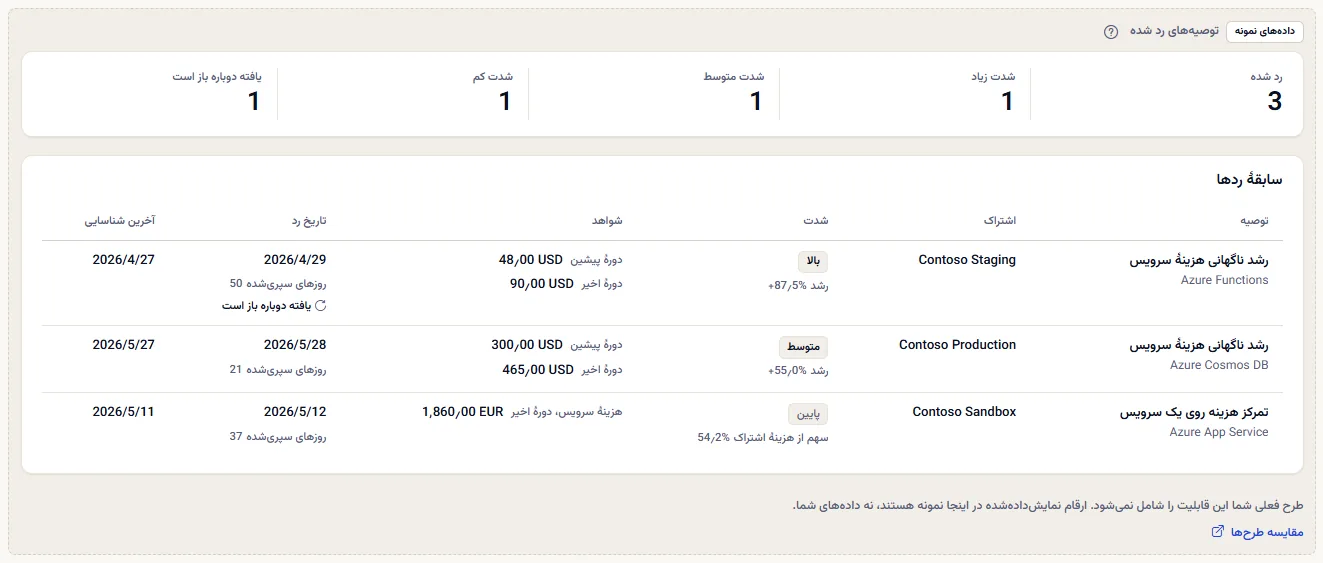This screenshot has height=563, width=1323.
Task: Select the Contoso Sandbox subscription cell
Action: [x=964, y=412]
